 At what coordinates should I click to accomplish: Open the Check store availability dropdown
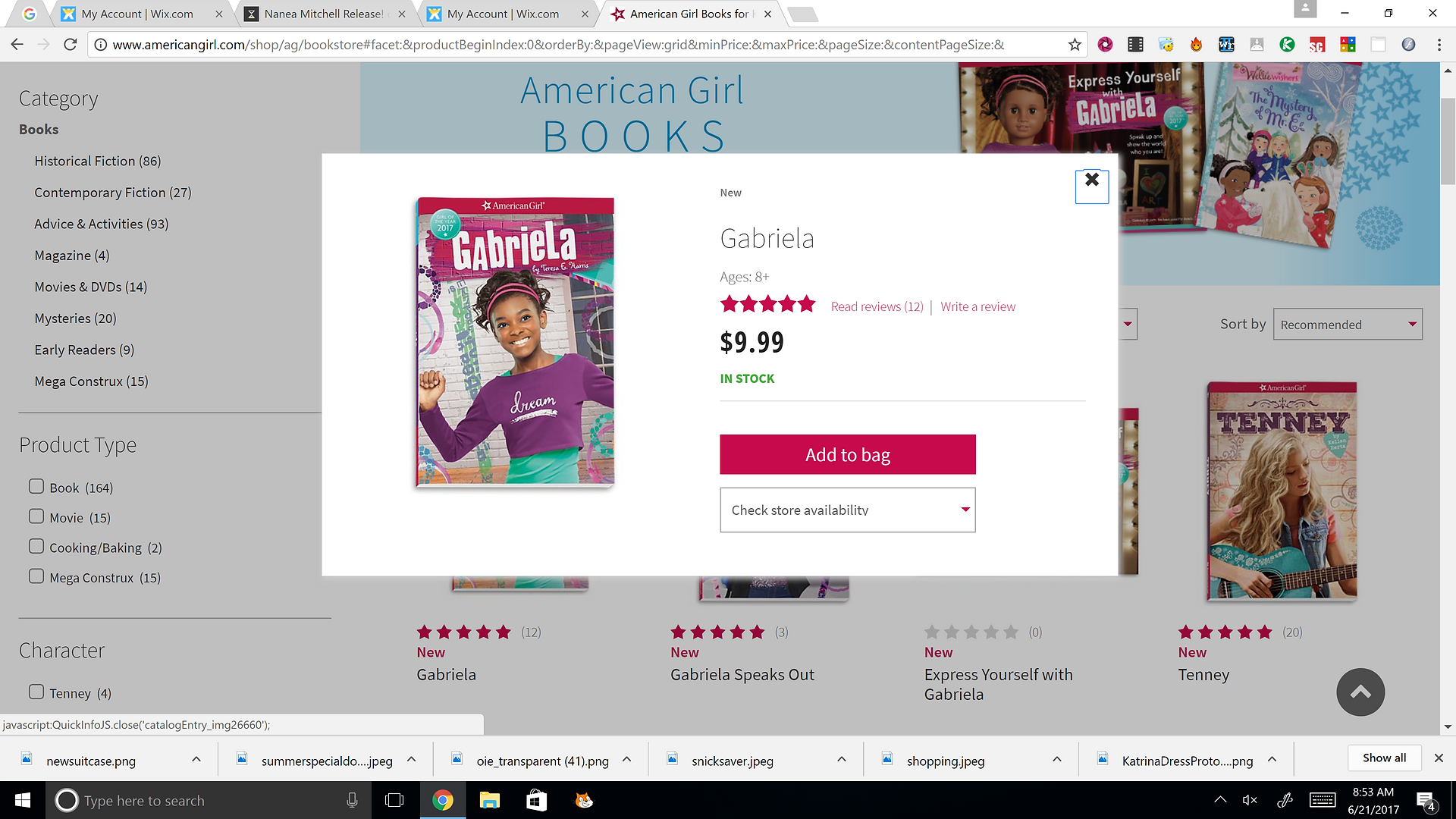click(848, 510)
